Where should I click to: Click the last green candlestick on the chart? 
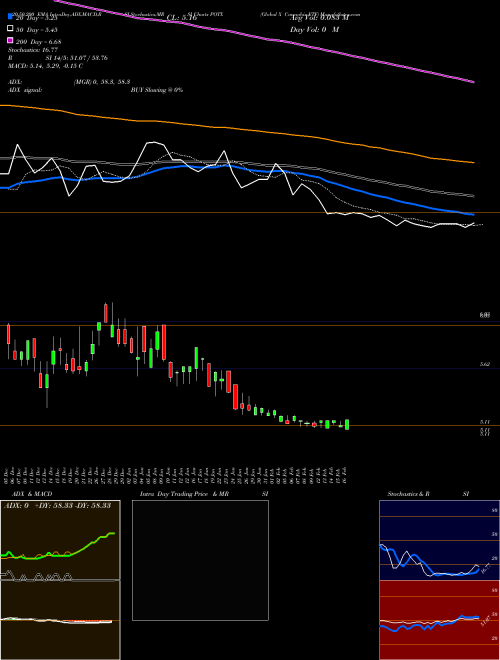click(347, 424)
